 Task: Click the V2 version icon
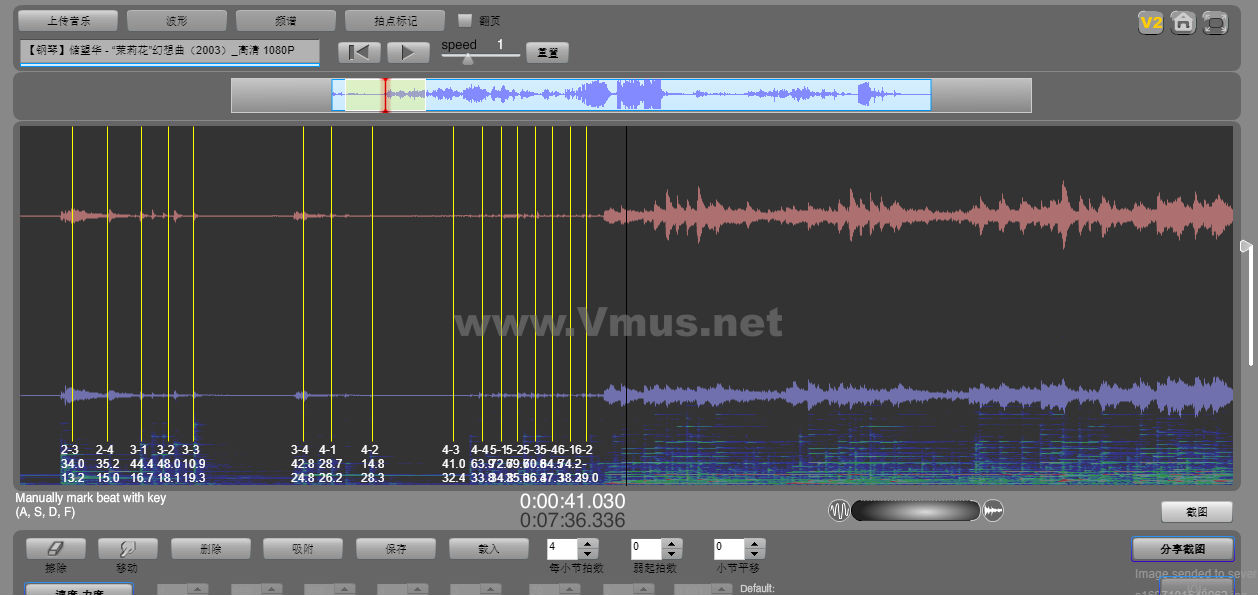[x=1150, y=23]
